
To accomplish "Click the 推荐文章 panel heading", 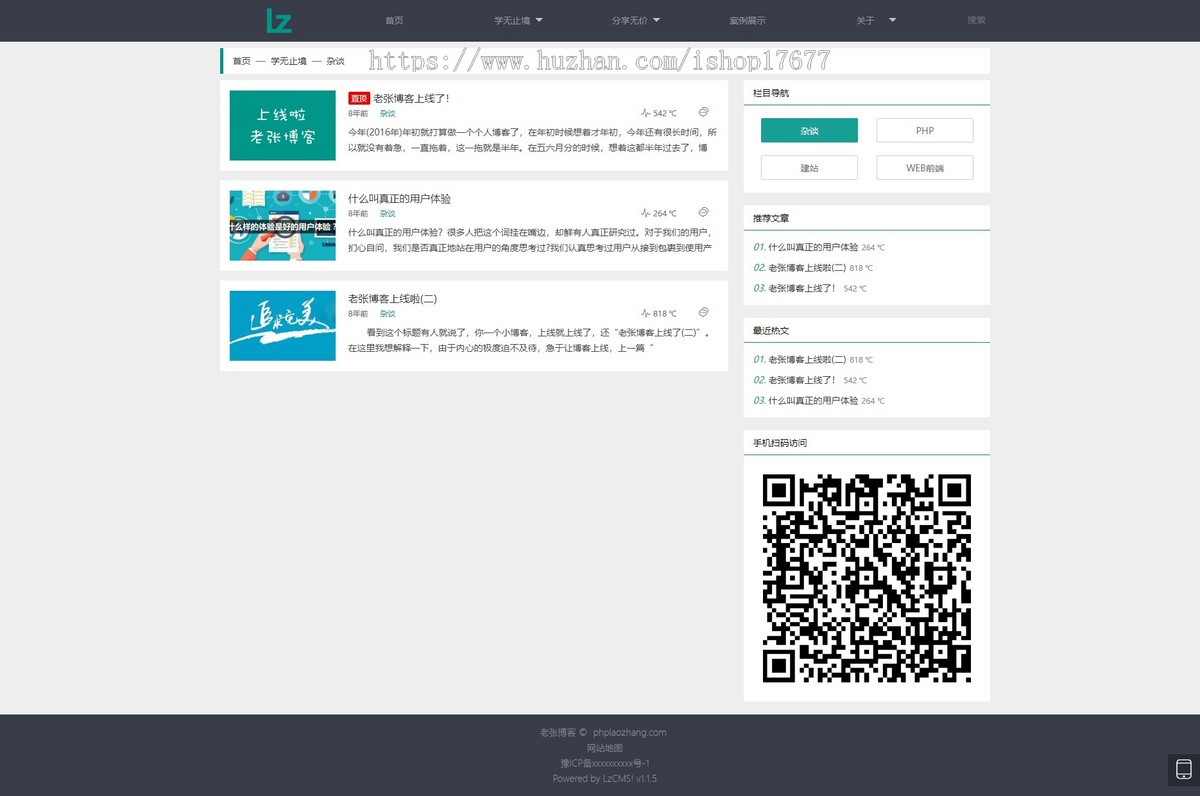I will (x=771, y=217).
